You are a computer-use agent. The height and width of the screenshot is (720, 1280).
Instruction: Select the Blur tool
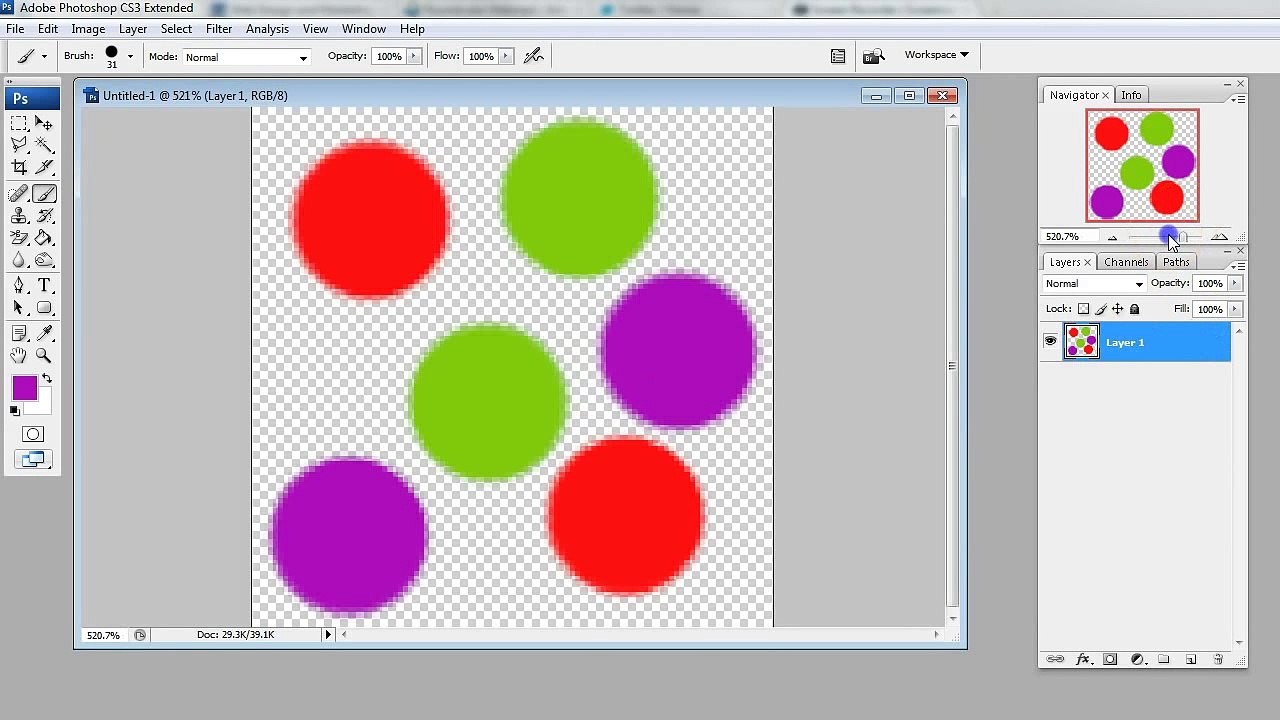click(x=19, y=260)
